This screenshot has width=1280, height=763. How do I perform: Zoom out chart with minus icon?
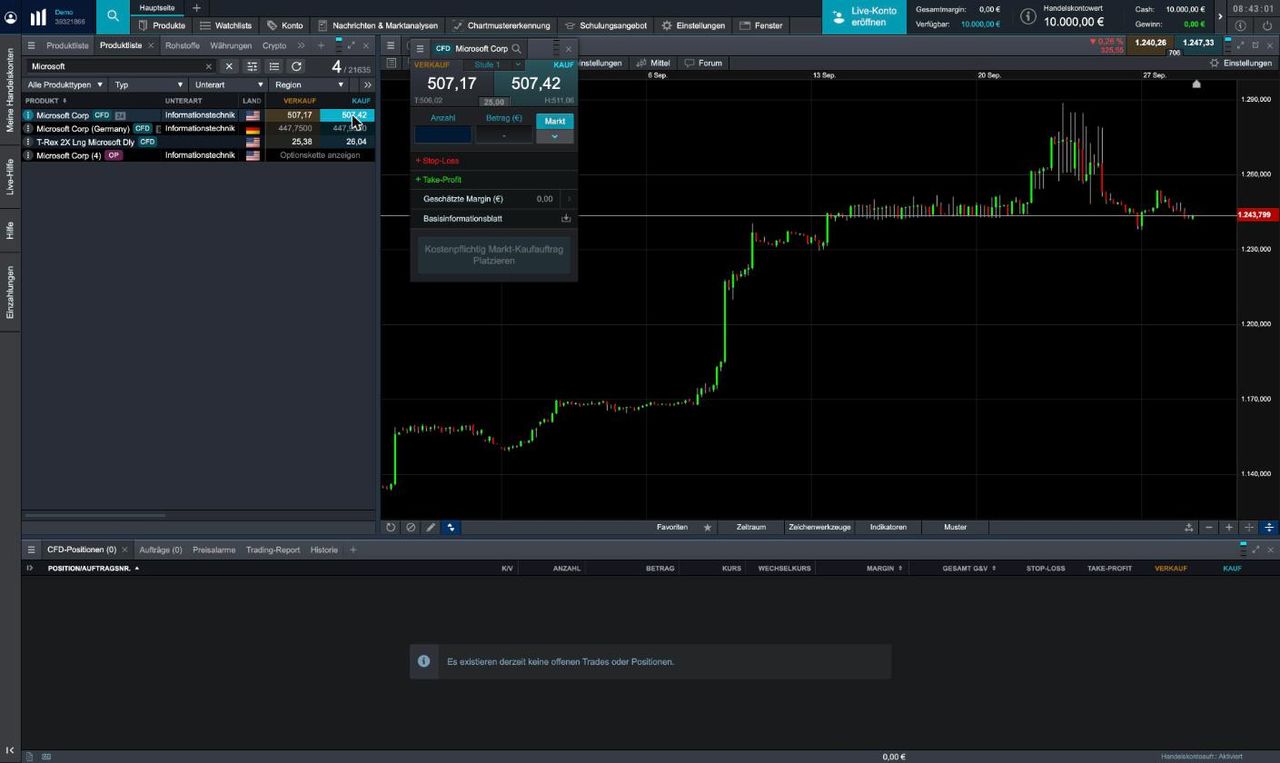[1209, 527]
